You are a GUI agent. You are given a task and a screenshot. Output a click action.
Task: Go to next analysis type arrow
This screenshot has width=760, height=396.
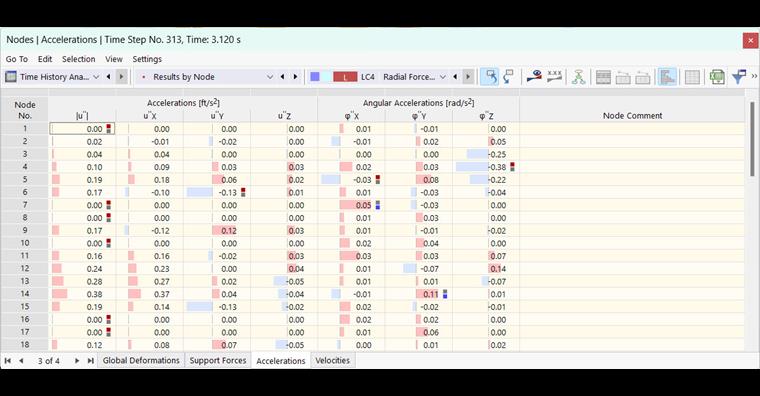tap(121, 77)
